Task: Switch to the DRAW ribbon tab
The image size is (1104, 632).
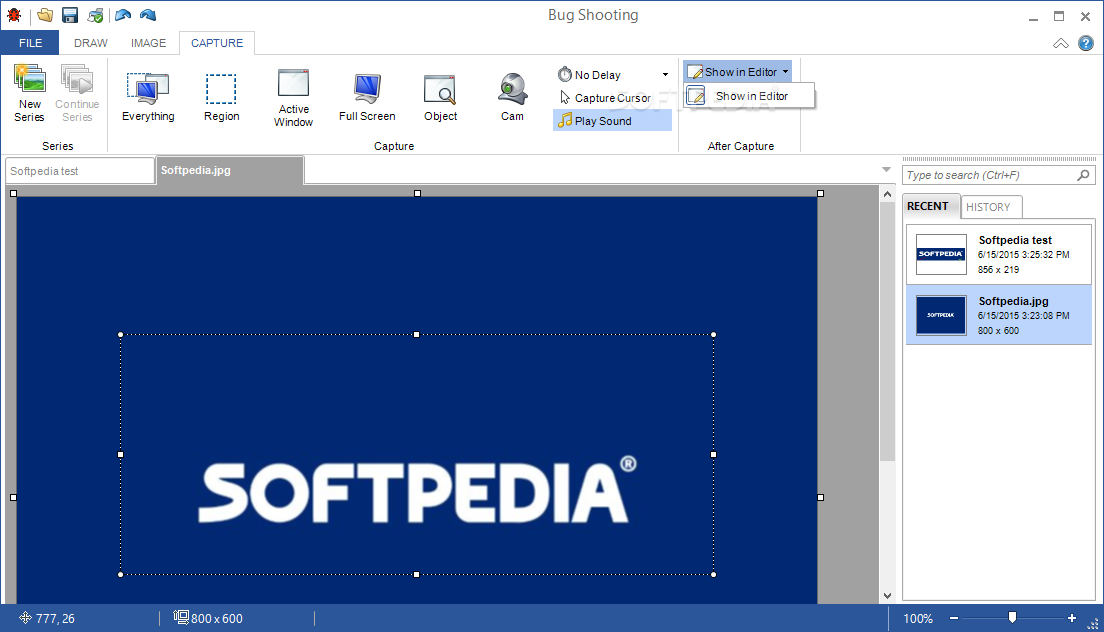Action: (91, 43)
